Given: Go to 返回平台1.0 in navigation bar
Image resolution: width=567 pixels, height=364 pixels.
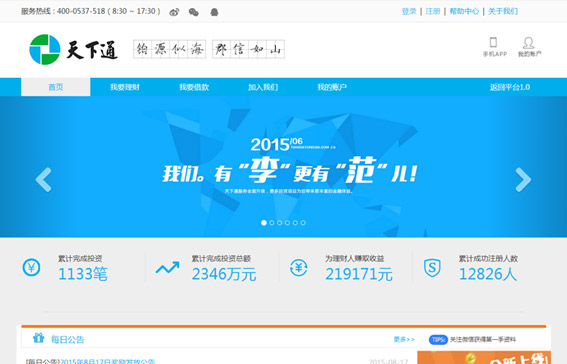Looking at the screenshot, I should pyautogui.click(x=510, y=87).
